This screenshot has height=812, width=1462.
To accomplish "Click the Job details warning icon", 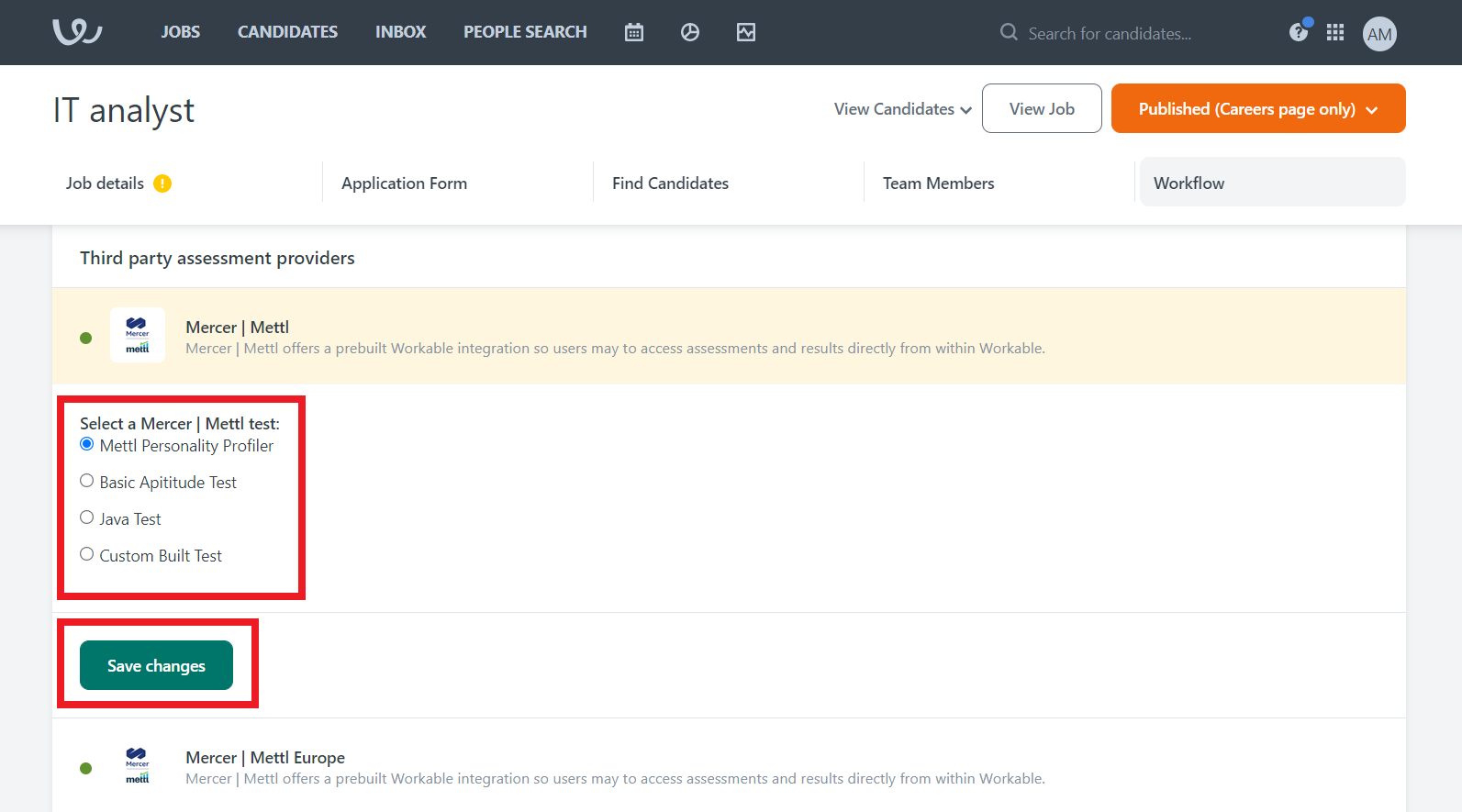I will coord(162,184).
